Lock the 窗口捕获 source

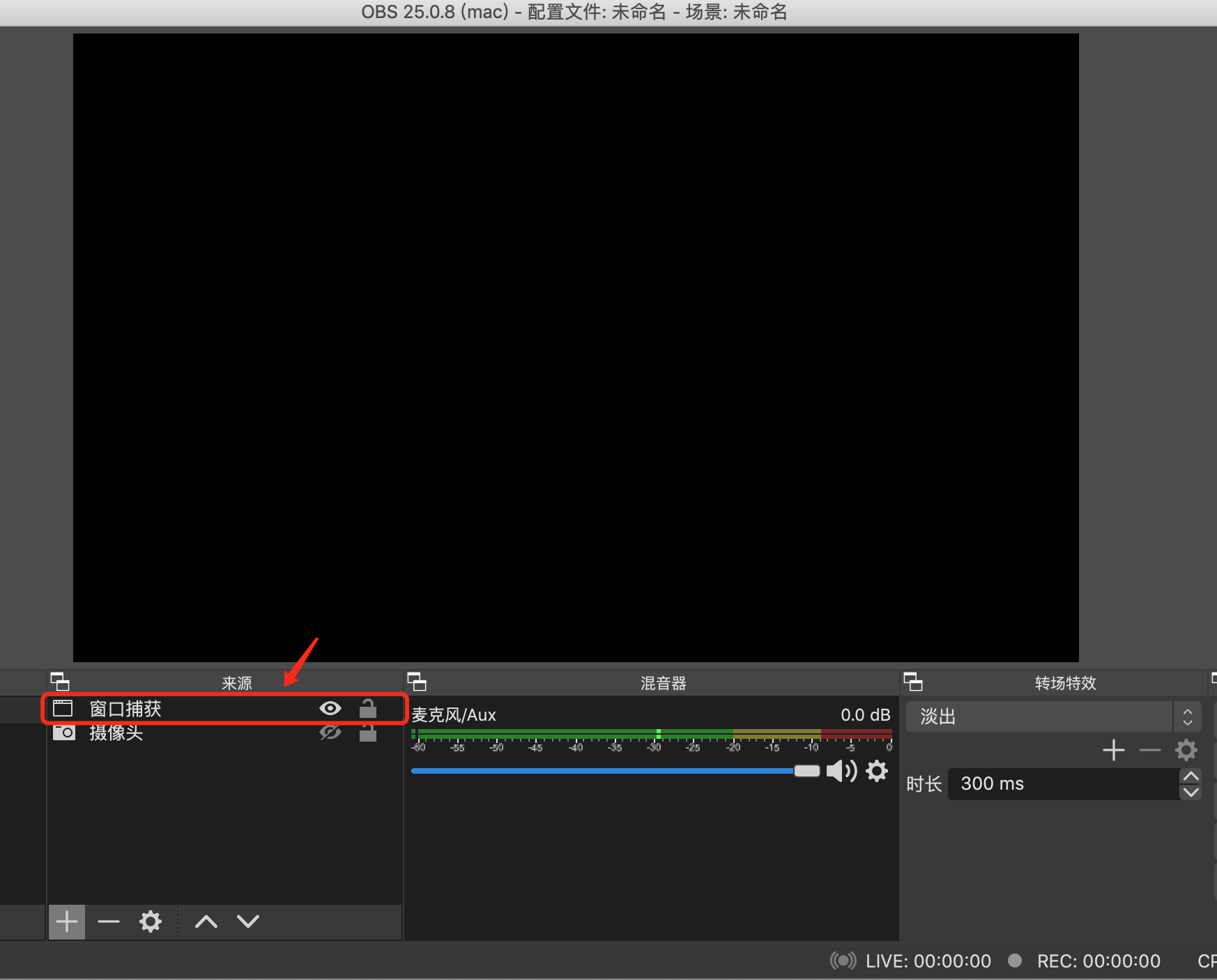click(368, 708)
